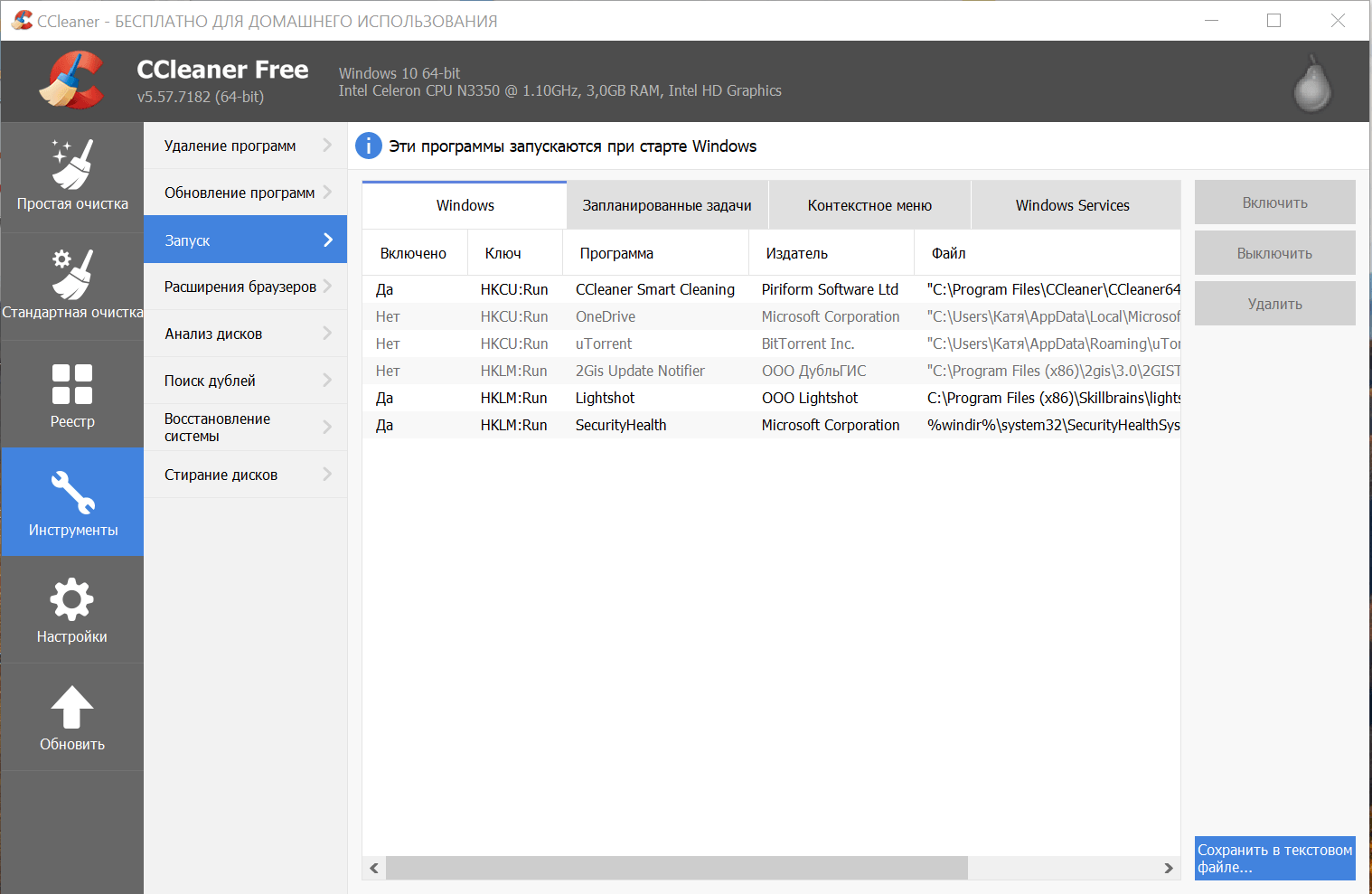This screenshot has height=894, width=1372.
Task: Switch to Запланированные задачи tab
Action: point(667,205)
